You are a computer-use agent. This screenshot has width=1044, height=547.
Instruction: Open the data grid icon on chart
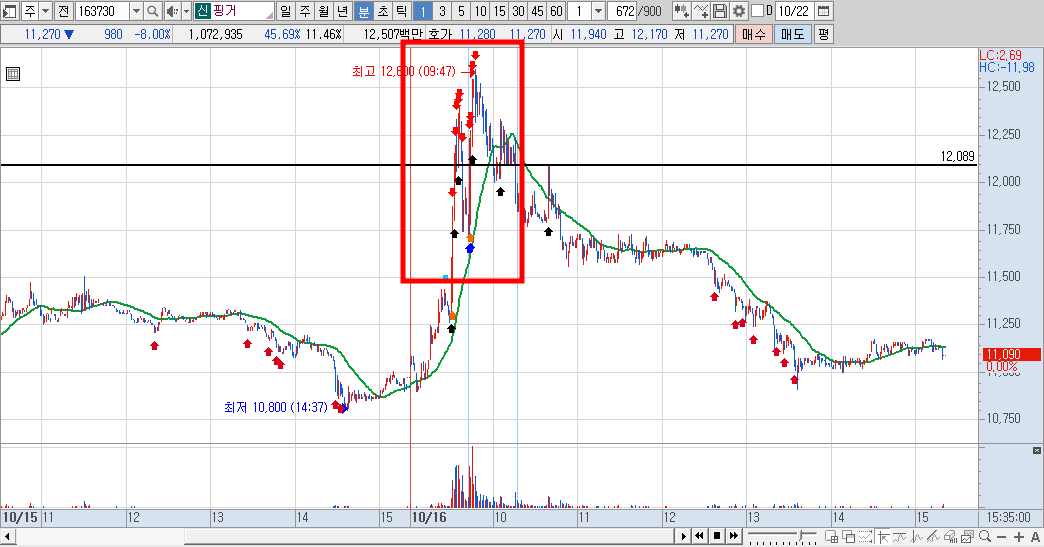pos(13,74)
